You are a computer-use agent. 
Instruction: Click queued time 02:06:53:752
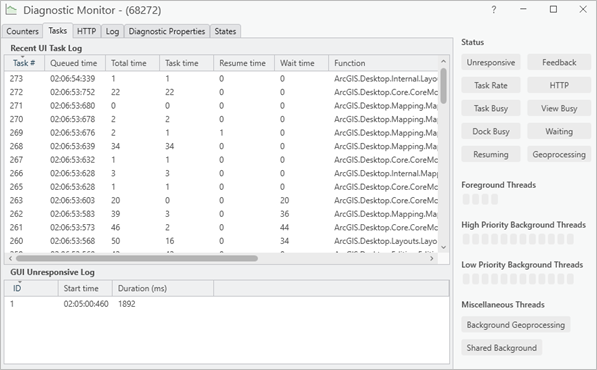72,92
